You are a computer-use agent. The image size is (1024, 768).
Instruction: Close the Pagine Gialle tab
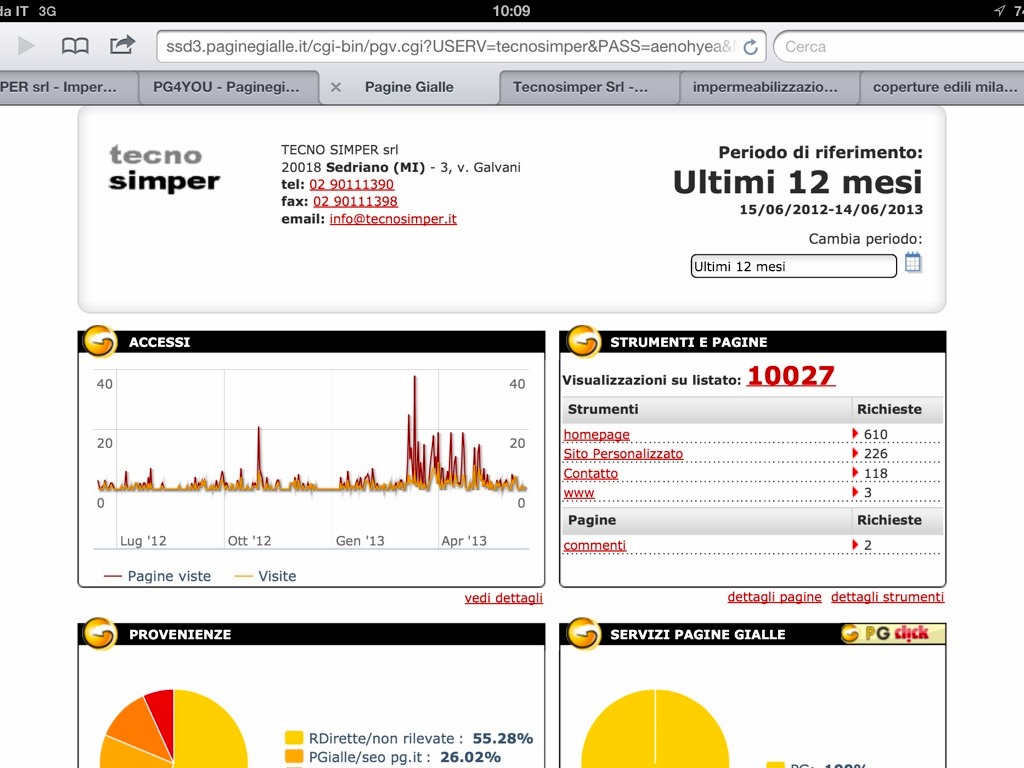(x=336, y=88)
